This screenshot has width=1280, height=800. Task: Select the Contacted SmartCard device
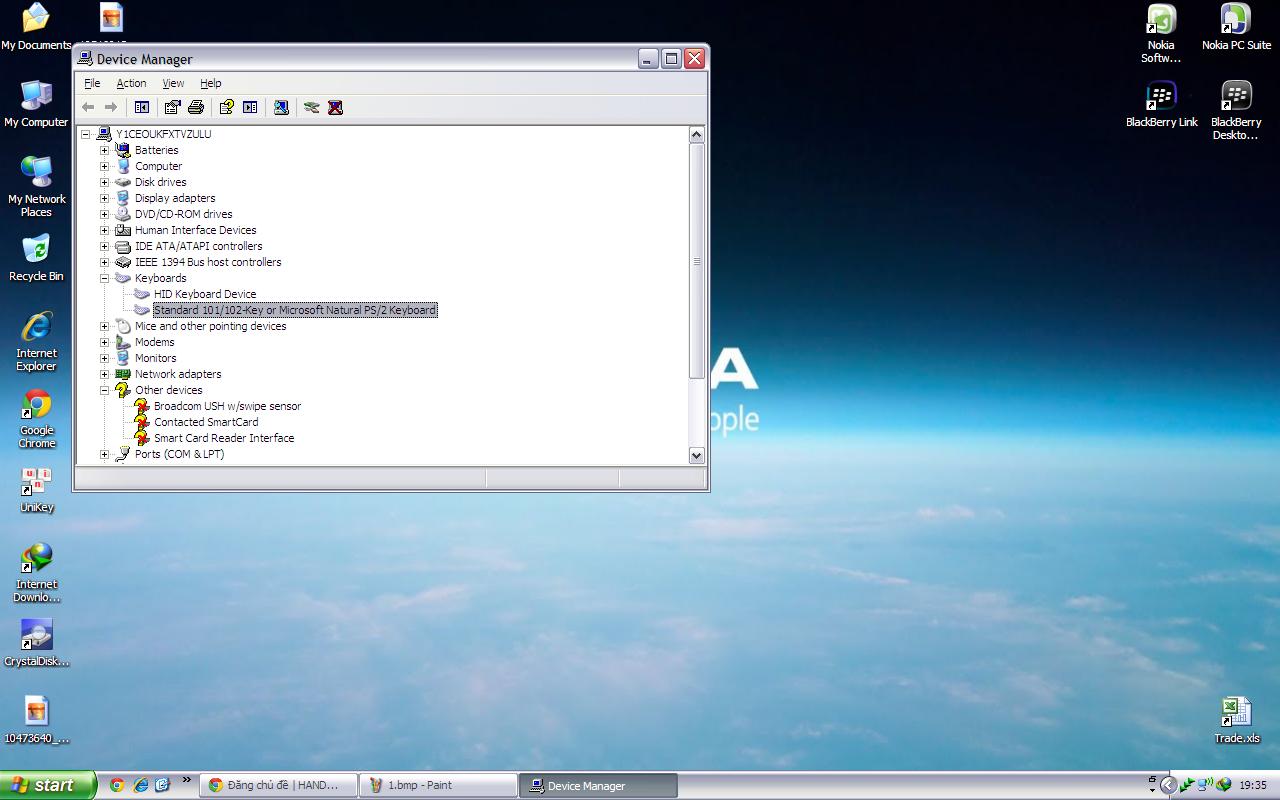(x=206, y=422)
